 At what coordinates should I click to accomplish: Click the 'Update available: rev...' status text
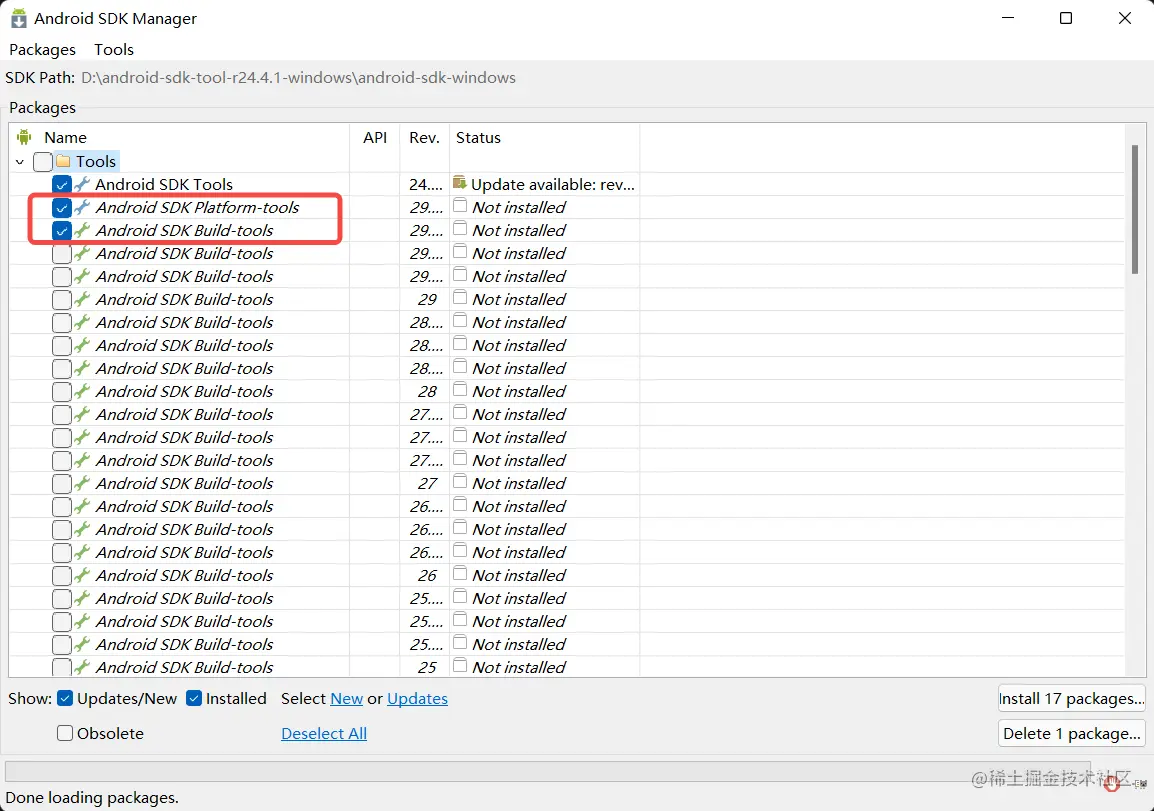click(x=553, y=184)
